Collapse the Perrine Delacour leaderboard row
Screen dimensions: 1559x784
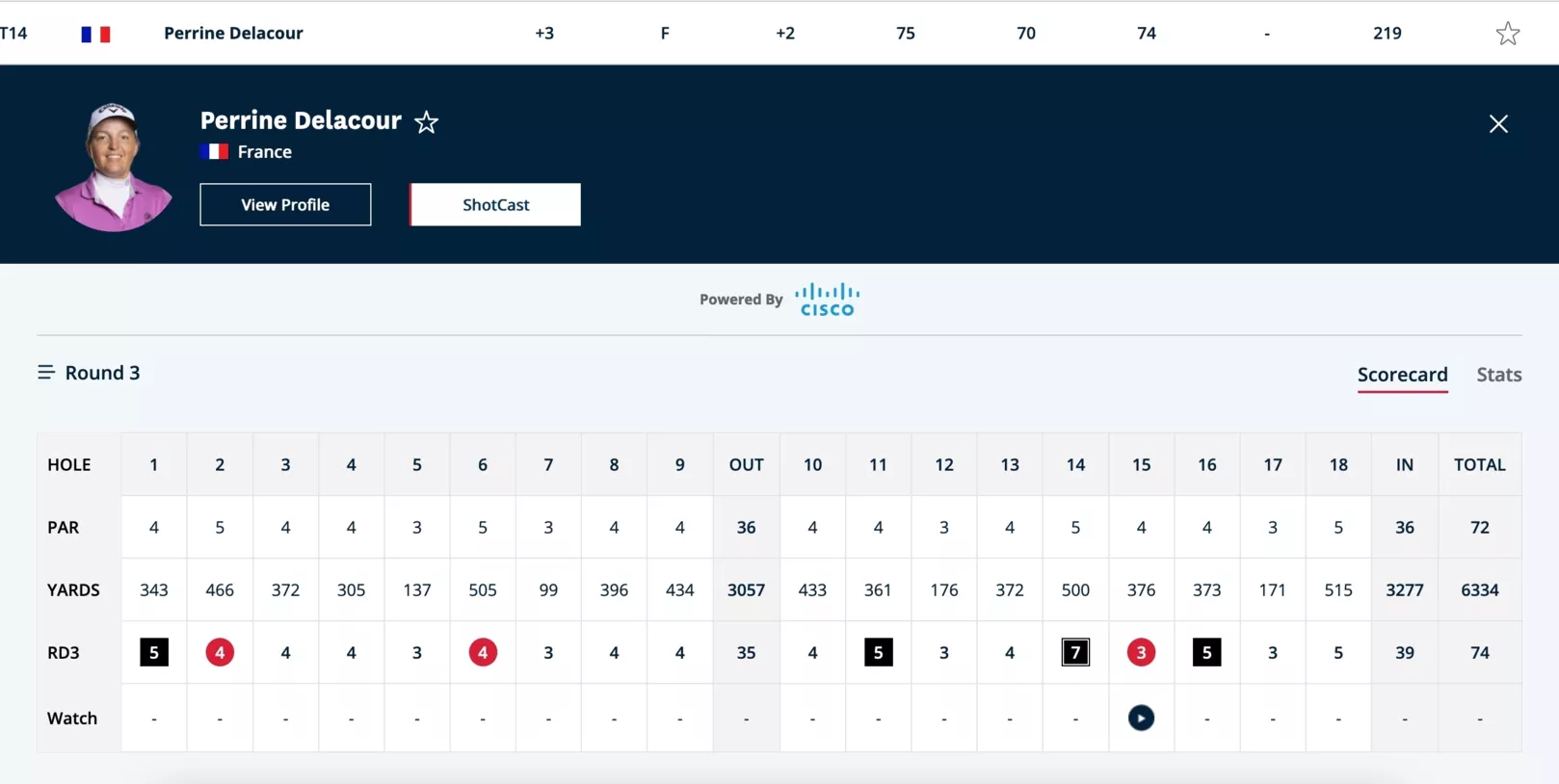(x=233, y=34)
